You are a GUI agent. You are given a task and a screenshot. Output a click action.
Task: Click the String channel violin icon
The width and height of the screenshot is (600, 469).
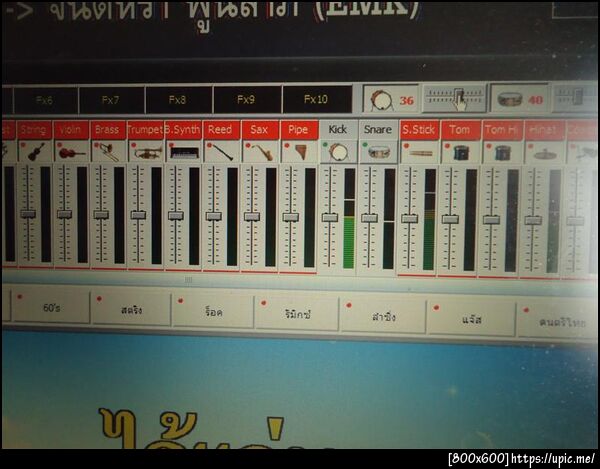point(34,151)
